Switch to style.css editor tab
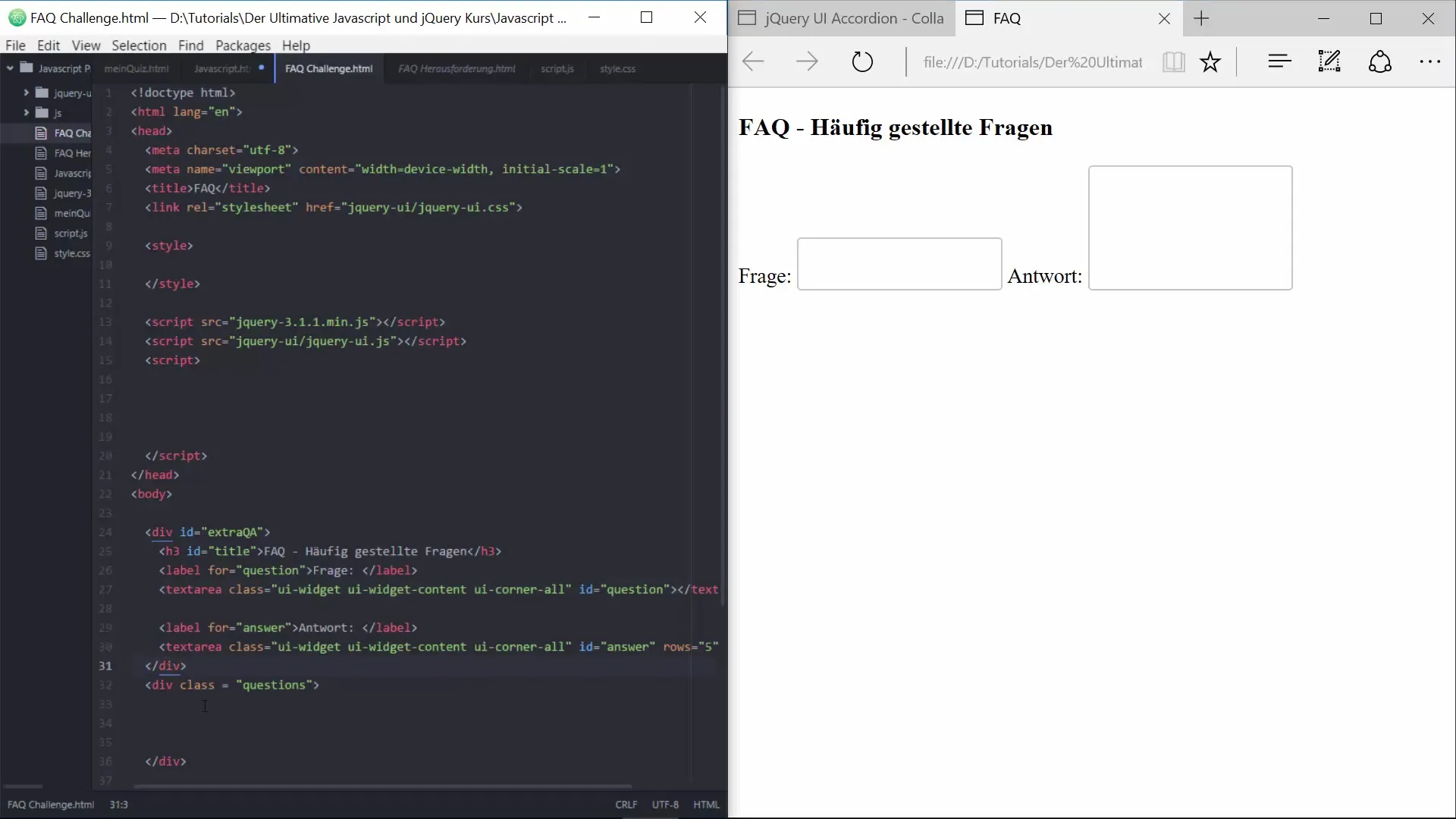This screenshot has height=819, width=1456. click(x=617, y=69)
